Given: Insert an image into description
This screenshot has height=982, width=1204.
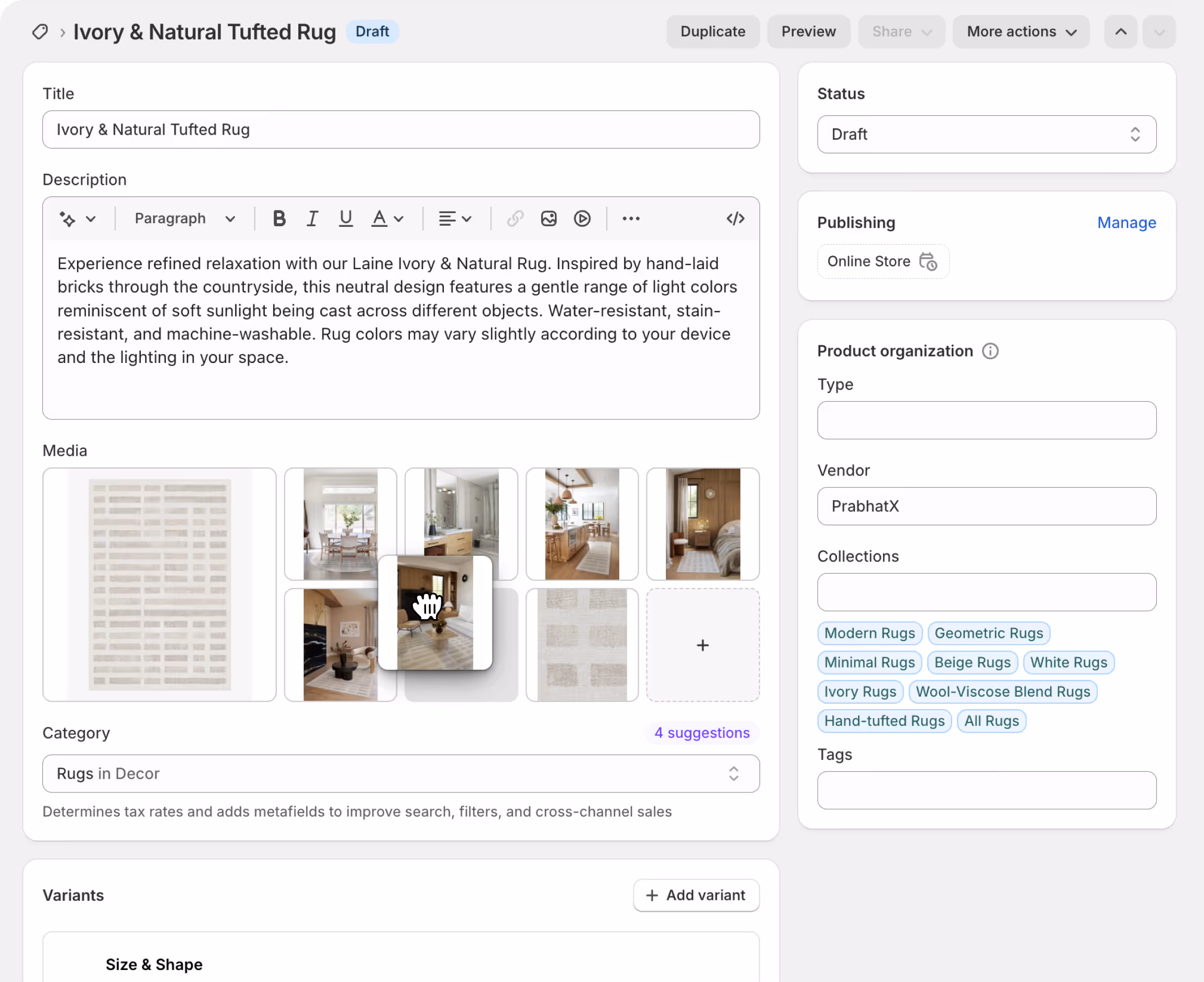Looking at the screenshot, I should pyautogui.click(x=548, y=218).
